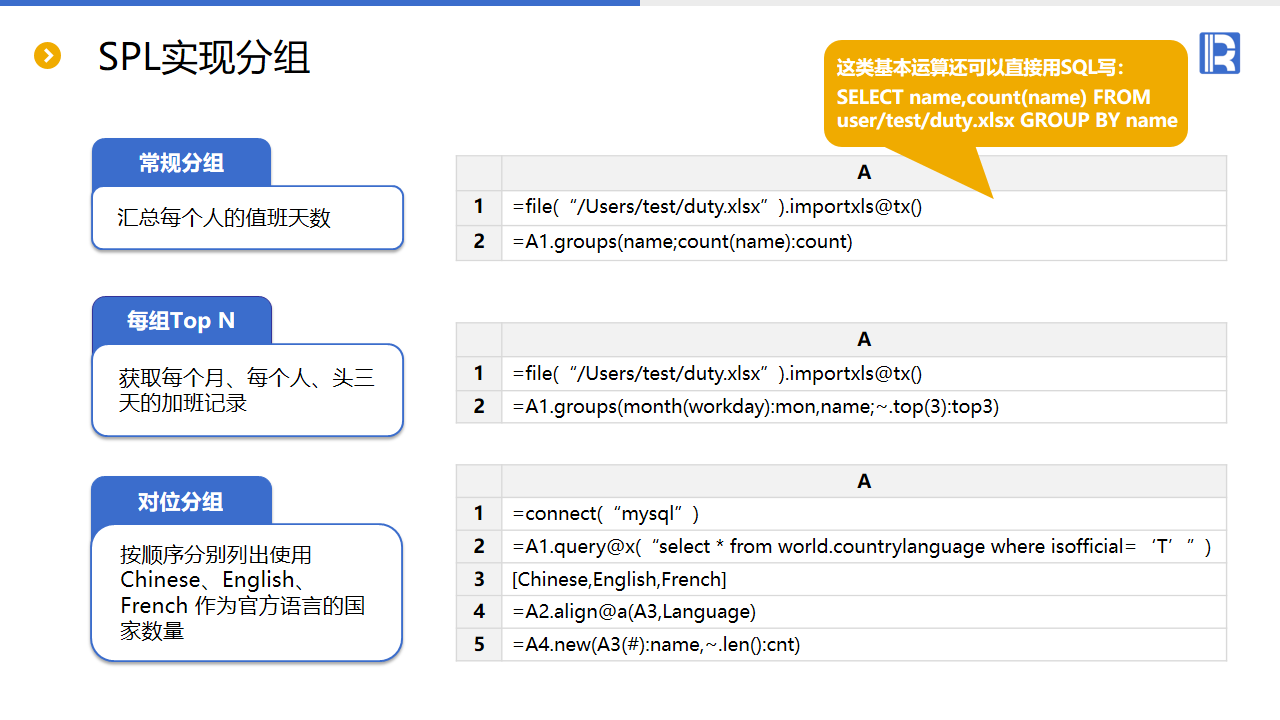The image size is (1280, 720).
Task: Select the [Chinese,English,French] cell
Action: pyautogui.click(x=863, y=580)
